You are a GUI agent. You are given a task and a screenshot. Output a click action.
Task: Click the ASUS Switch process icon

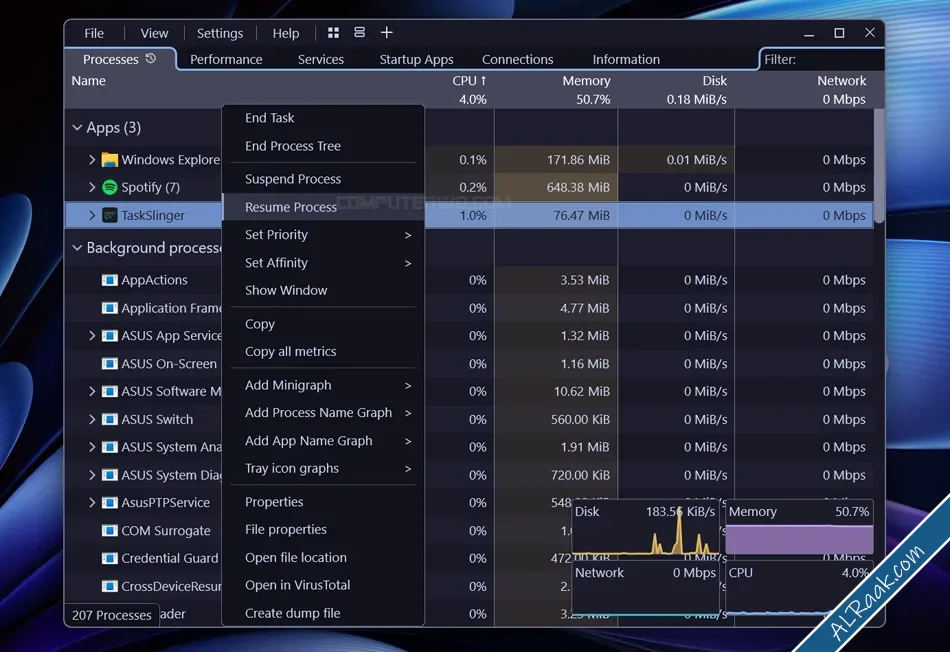point(110,419)
